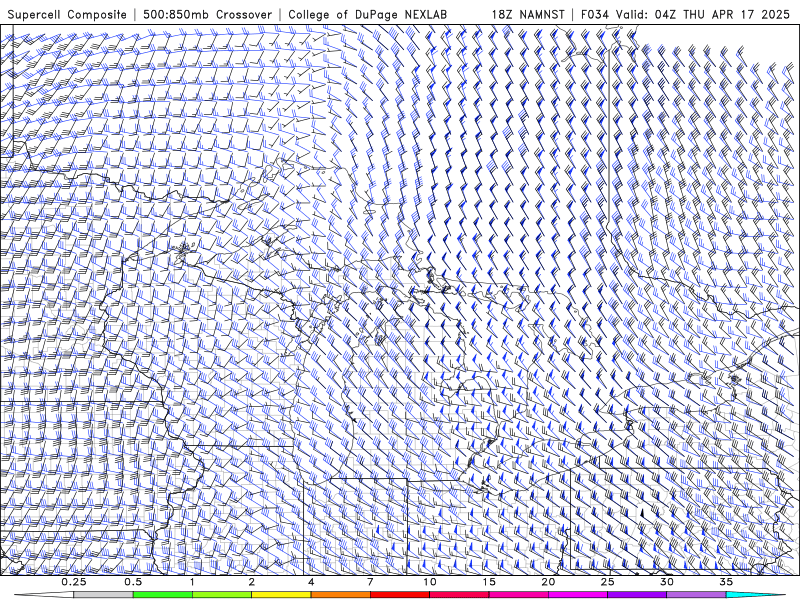
Task: Click the 'Supercell Composite' title text
Action: pyautogui.click(x=67, y=14)
